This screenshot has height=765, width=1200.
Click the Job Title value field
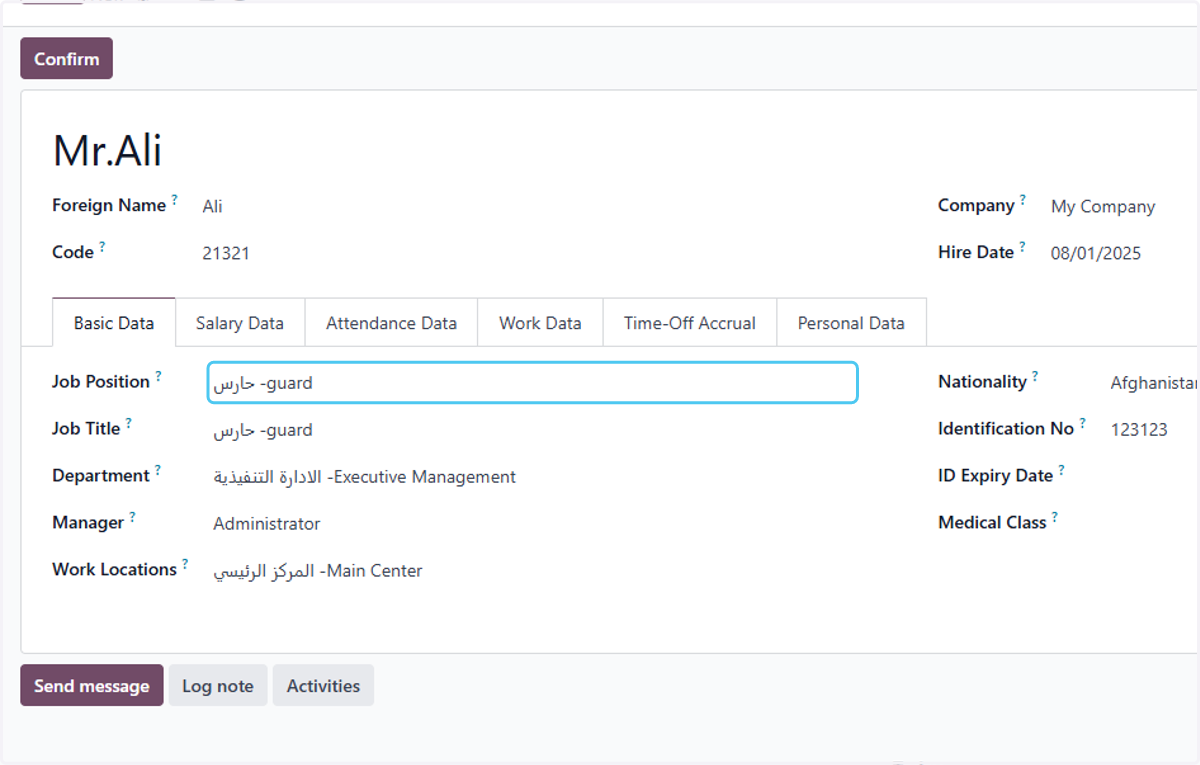pos(263,430)
